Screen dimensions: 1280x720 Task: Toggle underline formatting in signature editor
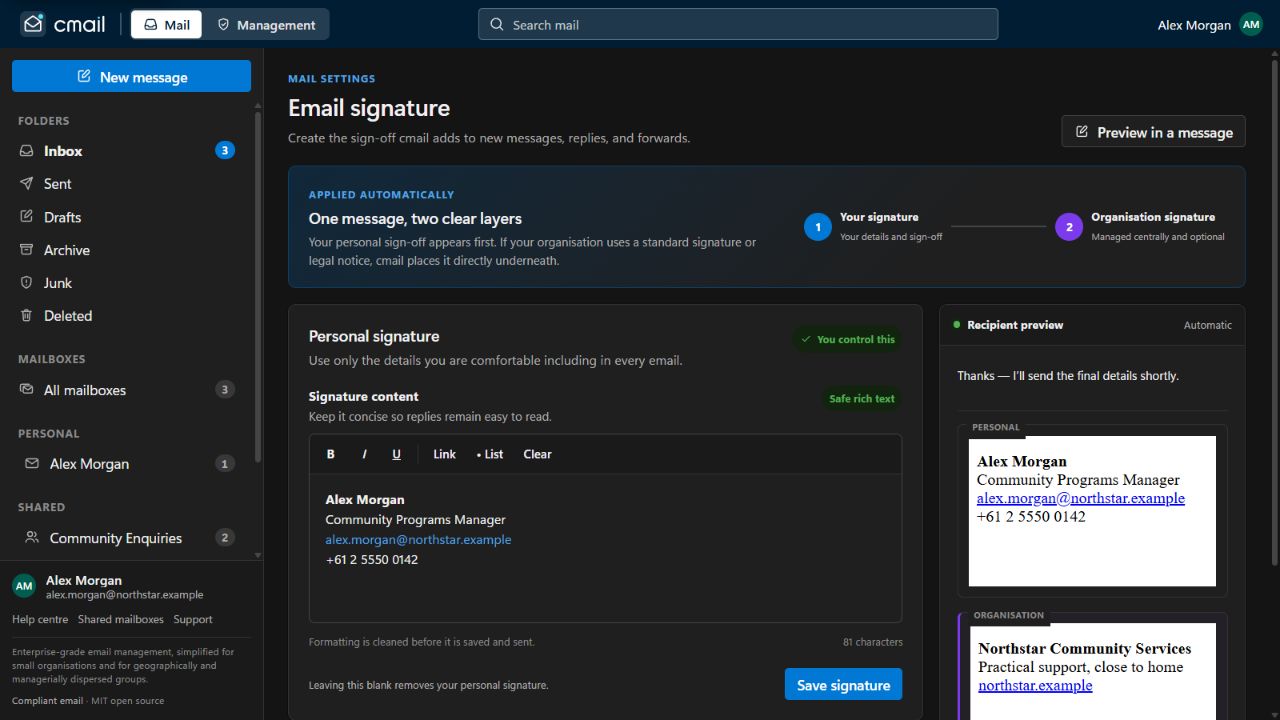point(396,454)
